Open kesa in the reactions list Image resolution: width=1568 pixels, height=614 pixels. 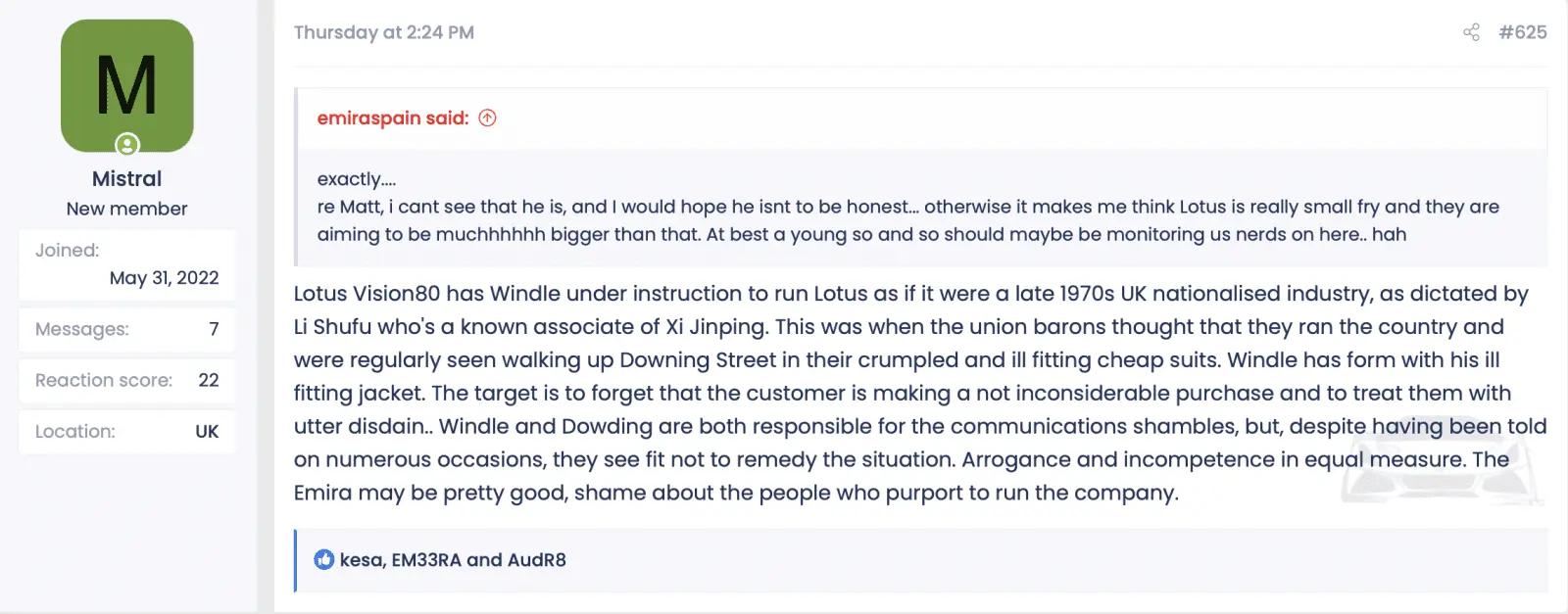[361, 560]
